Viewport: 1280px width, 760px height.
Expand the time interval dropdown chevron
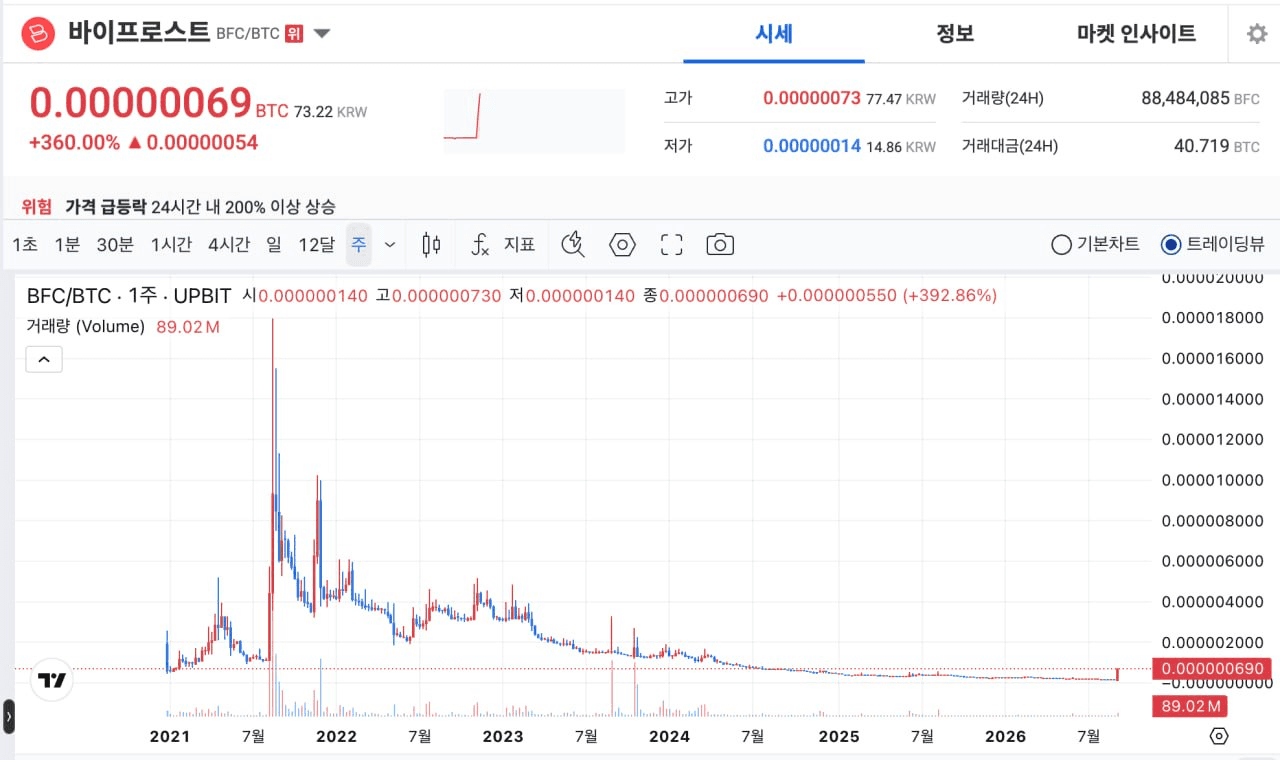390,245
